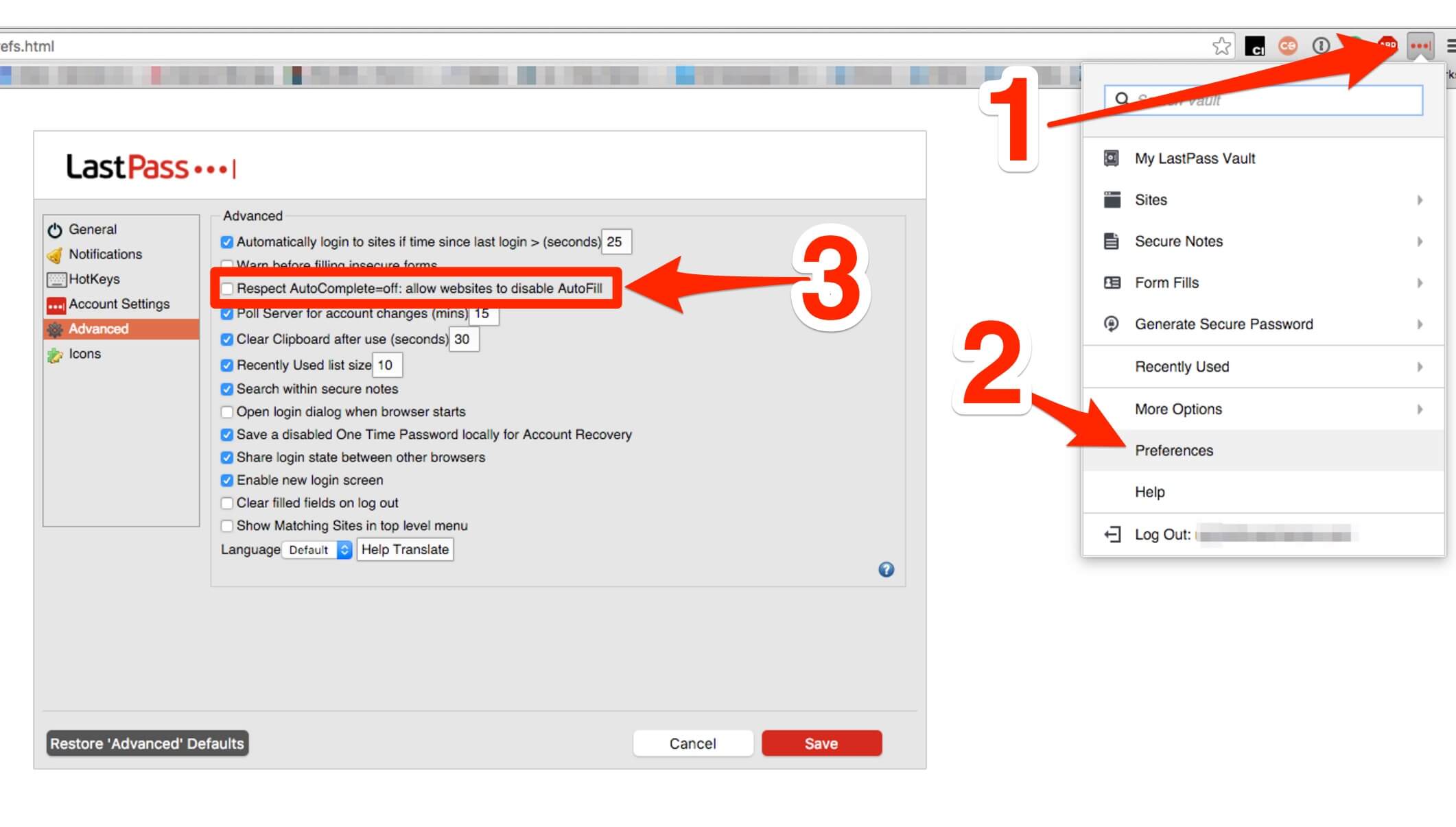Uncheck Search within secure notes
1456x827 pixels.
pyautogui.click(x=226, y=389)
